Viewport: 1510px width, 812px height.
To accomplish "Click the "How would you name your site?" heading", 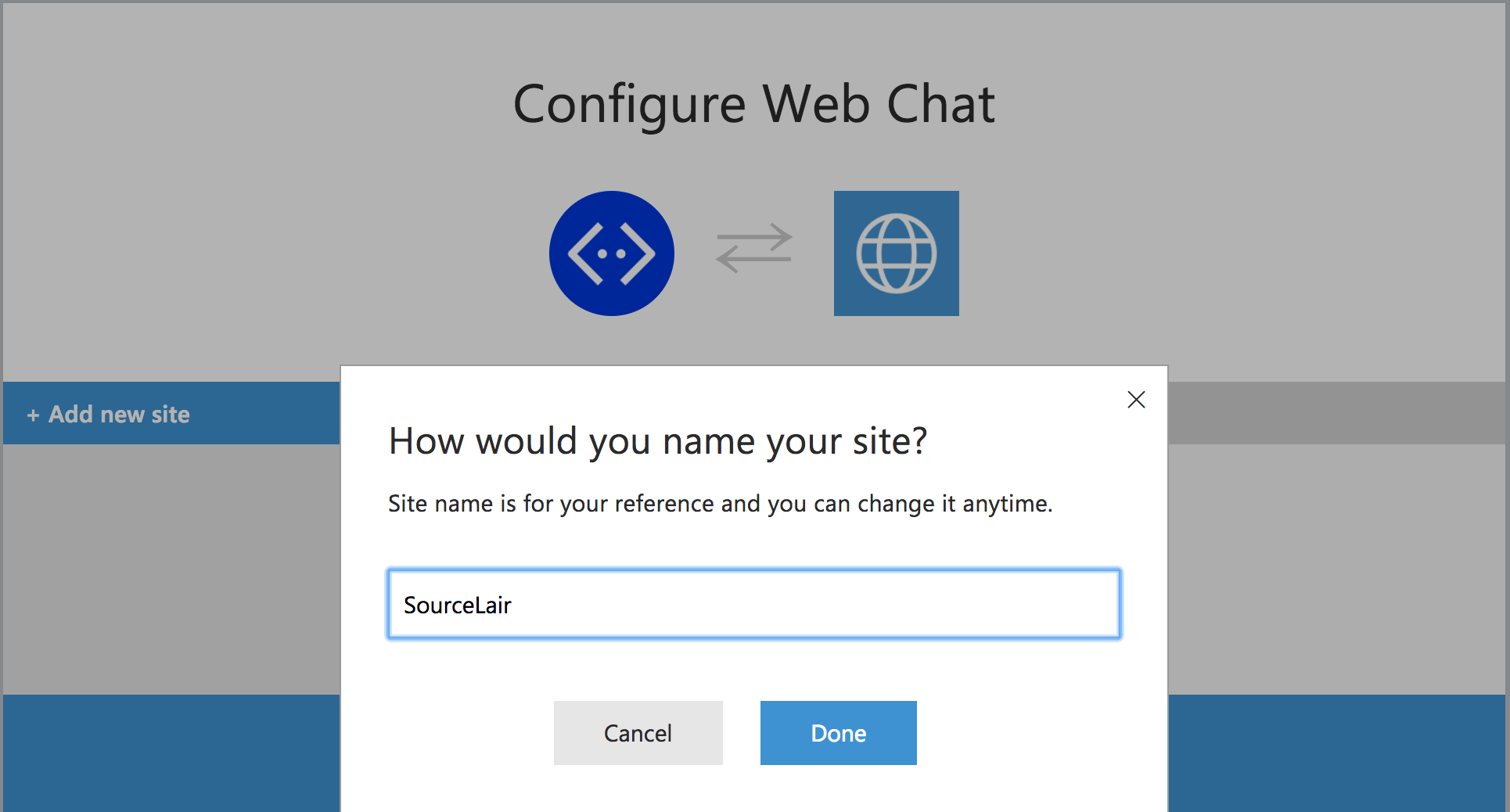I will [658, 441].
